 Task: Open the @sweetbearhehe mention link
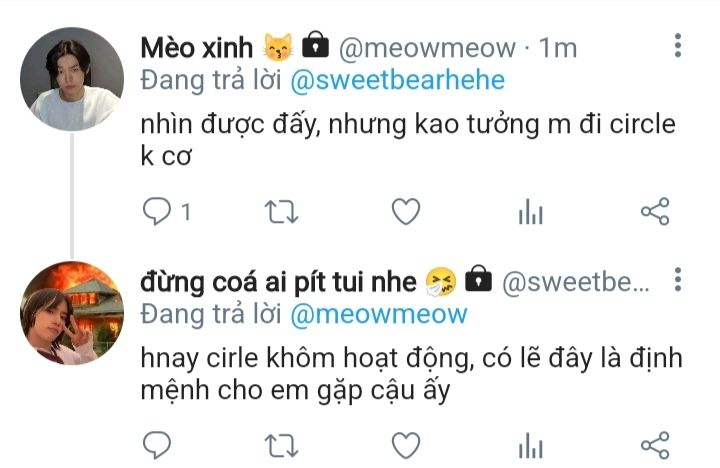(x=398, y=80)
